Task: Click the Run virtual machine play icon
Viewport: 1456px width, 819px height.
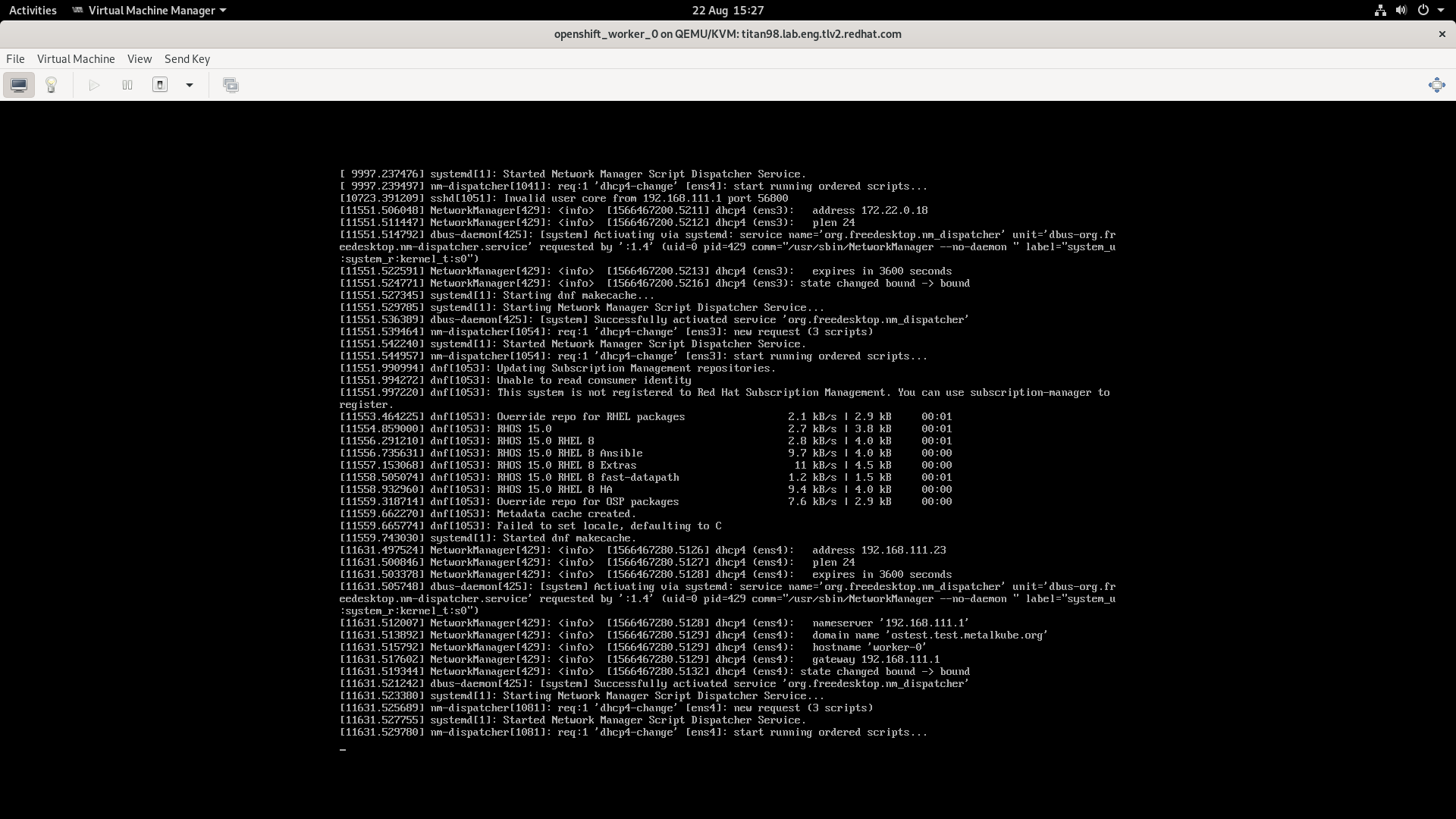Action: 94,85
